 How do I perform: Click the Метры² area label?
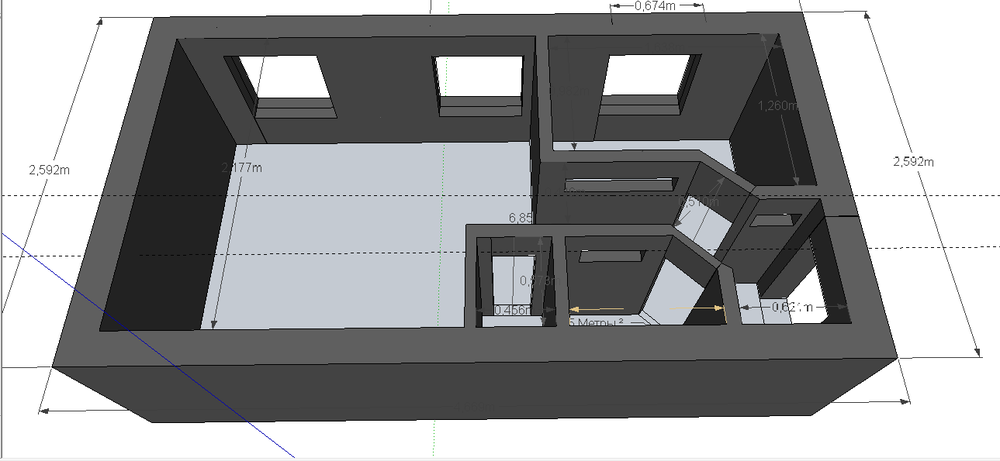pyautogui.click(x=605, y=322)
